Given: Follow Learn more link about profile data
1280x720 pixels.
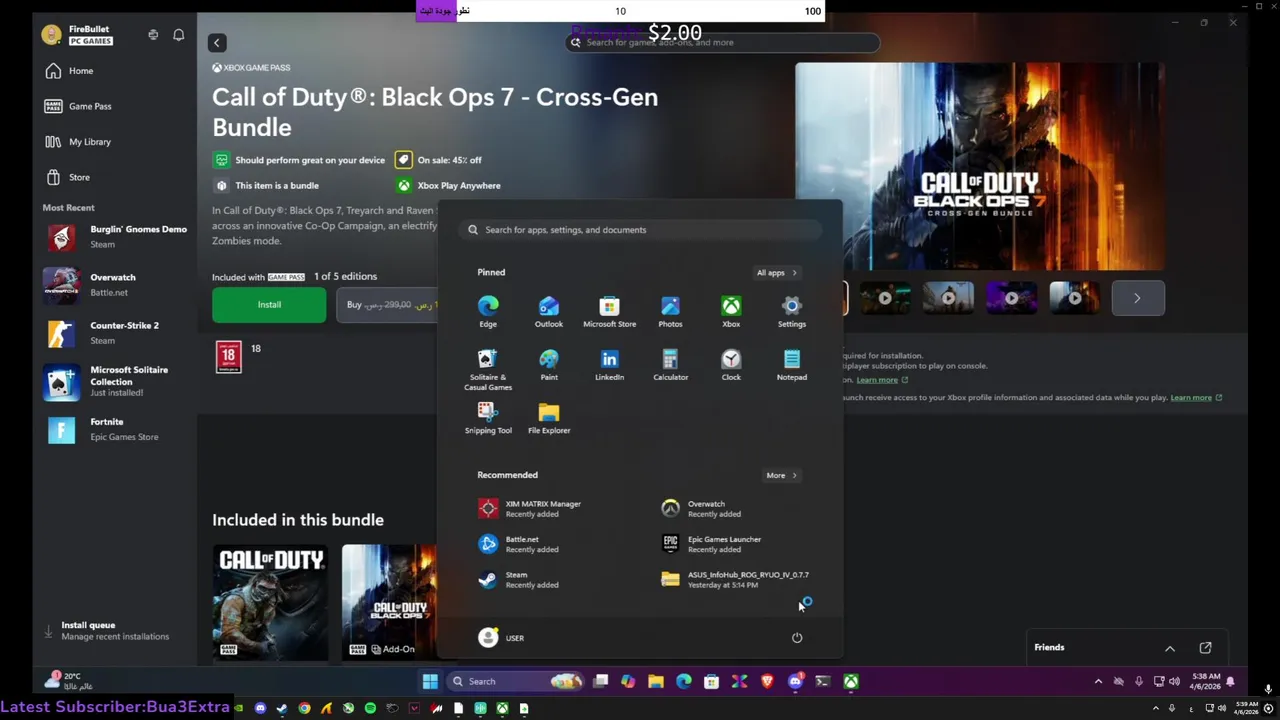Looking at the screenshot, I should 1196,398.
